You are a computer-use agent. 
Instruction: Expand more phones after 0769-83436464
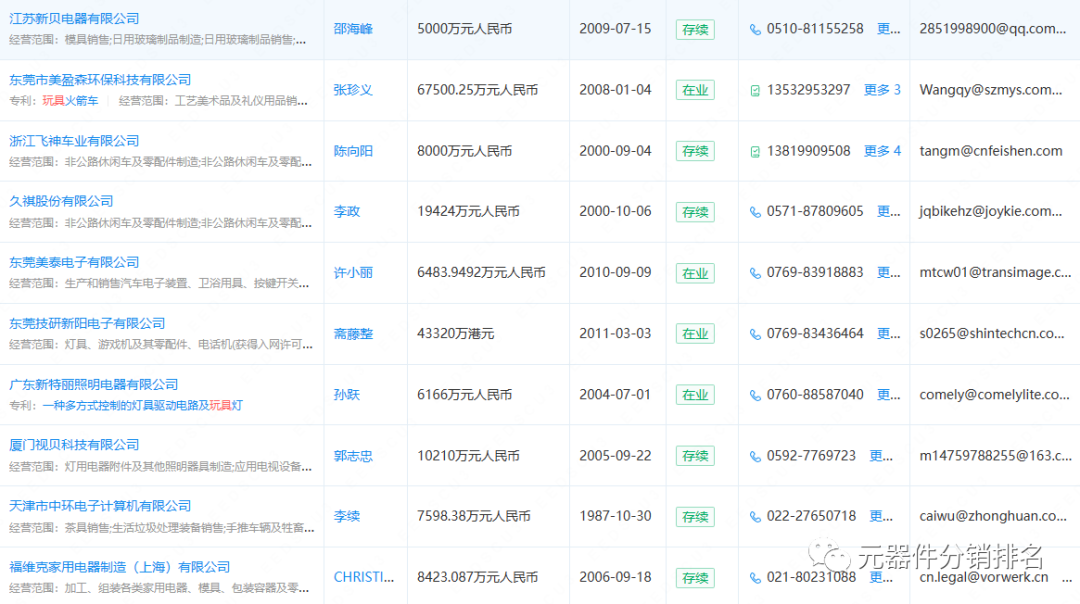pos(889,333)
